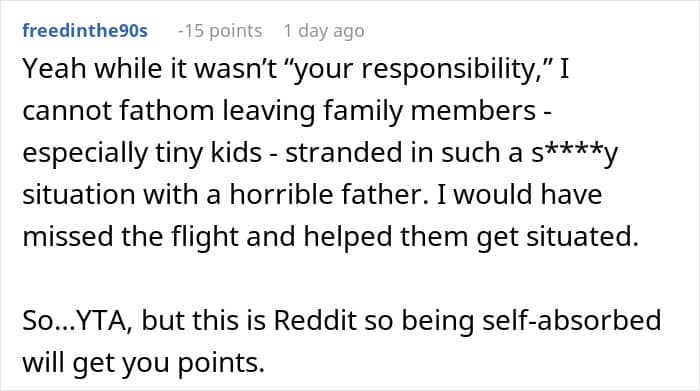This screenshot has height=391, width=700.
Task: Click the -15 points score
Action: [220, 31]
